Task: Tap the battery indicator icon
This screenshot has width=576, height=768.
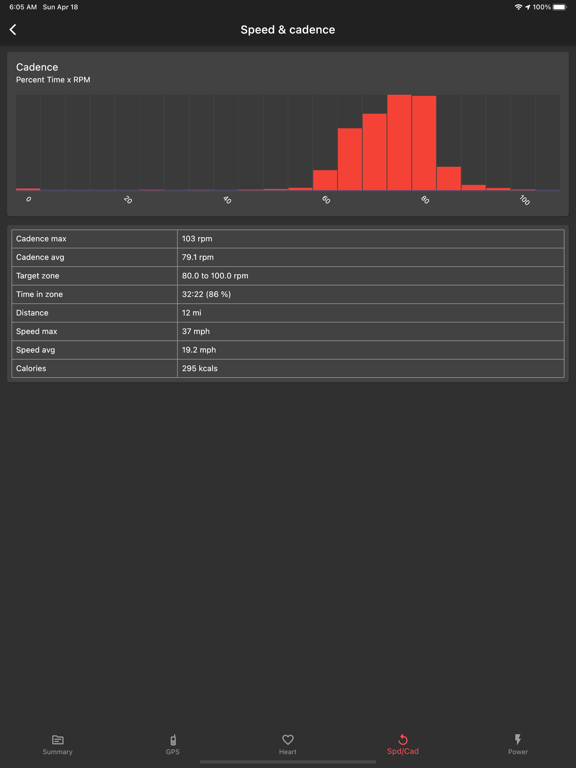Action: 560,7
